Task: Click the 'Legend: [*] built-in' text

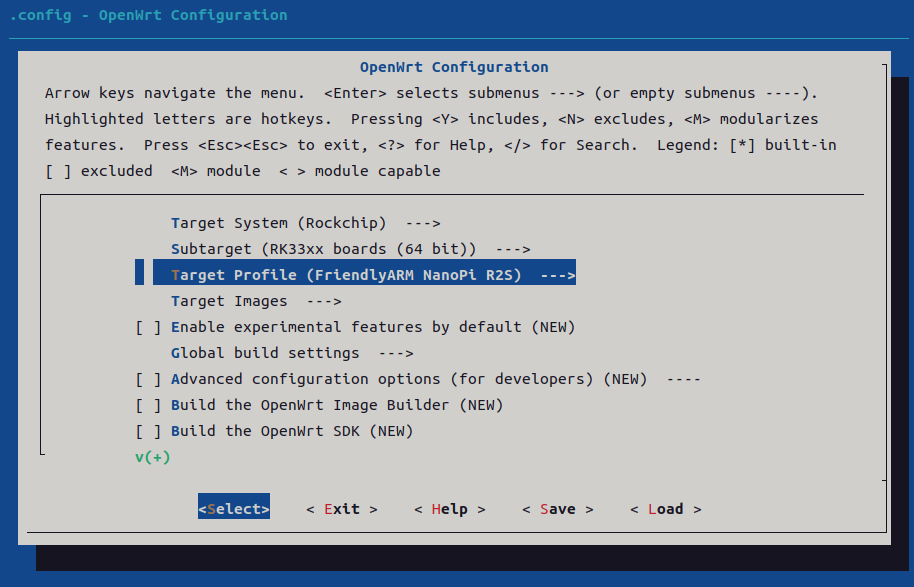Action: pyautogui.click(x=747, y=145)
